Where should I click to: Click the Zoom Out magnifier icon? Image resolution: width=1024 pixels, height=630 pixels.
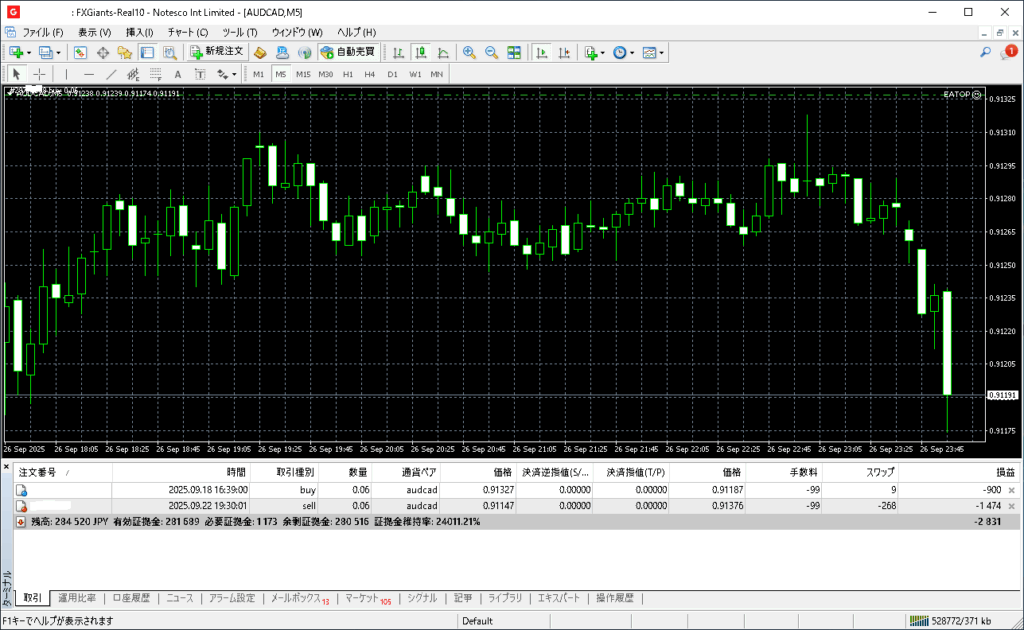coord(491,52)
